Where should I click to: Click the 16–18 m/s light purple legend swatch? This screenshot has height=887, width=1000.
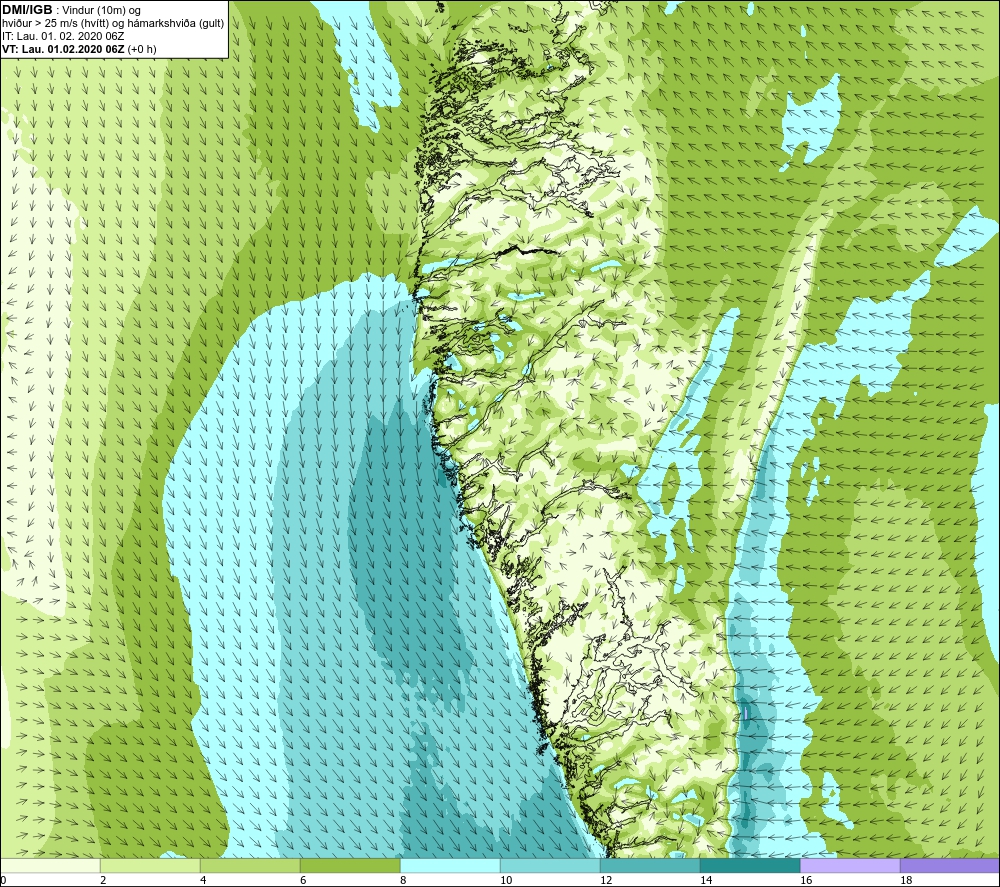[x=850, y=865]
